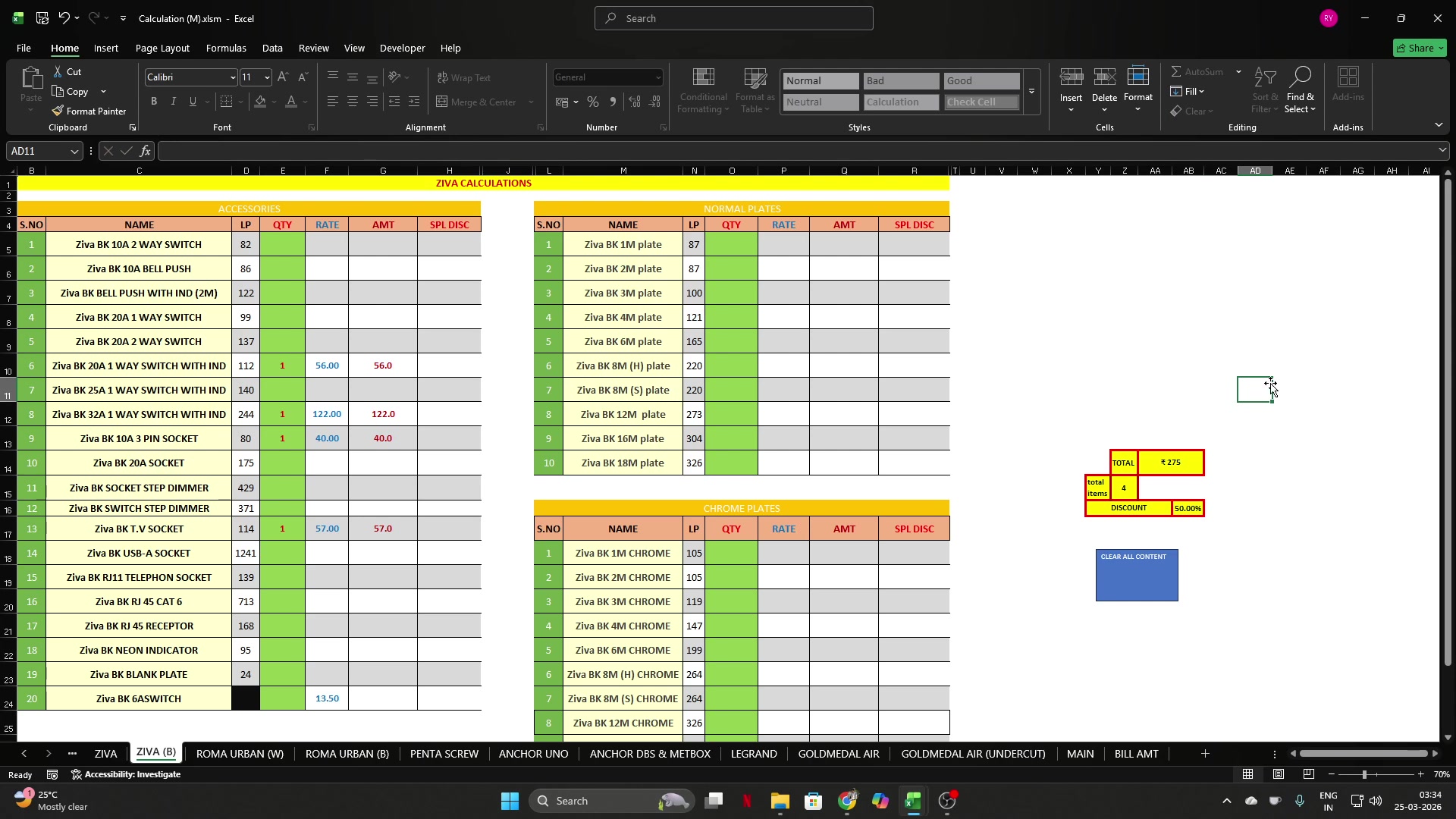Expand the cell styles gallery

1032,92
